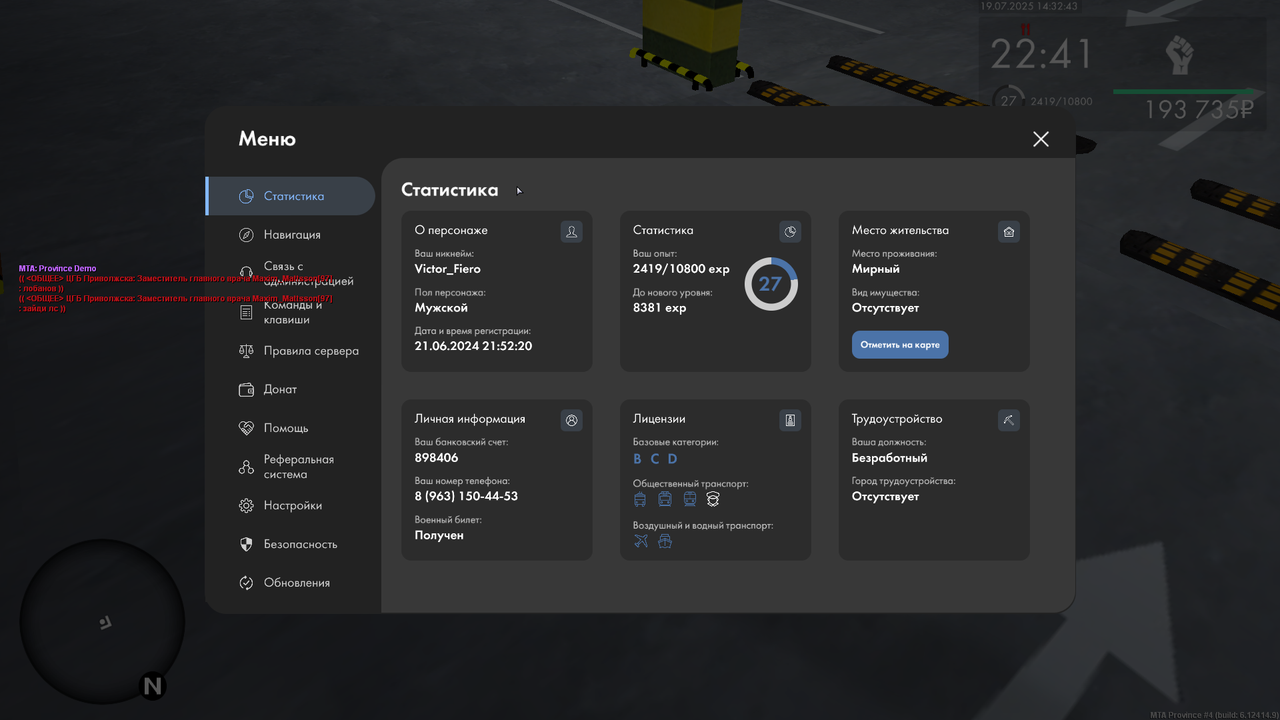The height and width of the screenshot is (720, 1280).
Task: Click the pie chart icon in Статистика card
Action: click(x=790, y=232)
